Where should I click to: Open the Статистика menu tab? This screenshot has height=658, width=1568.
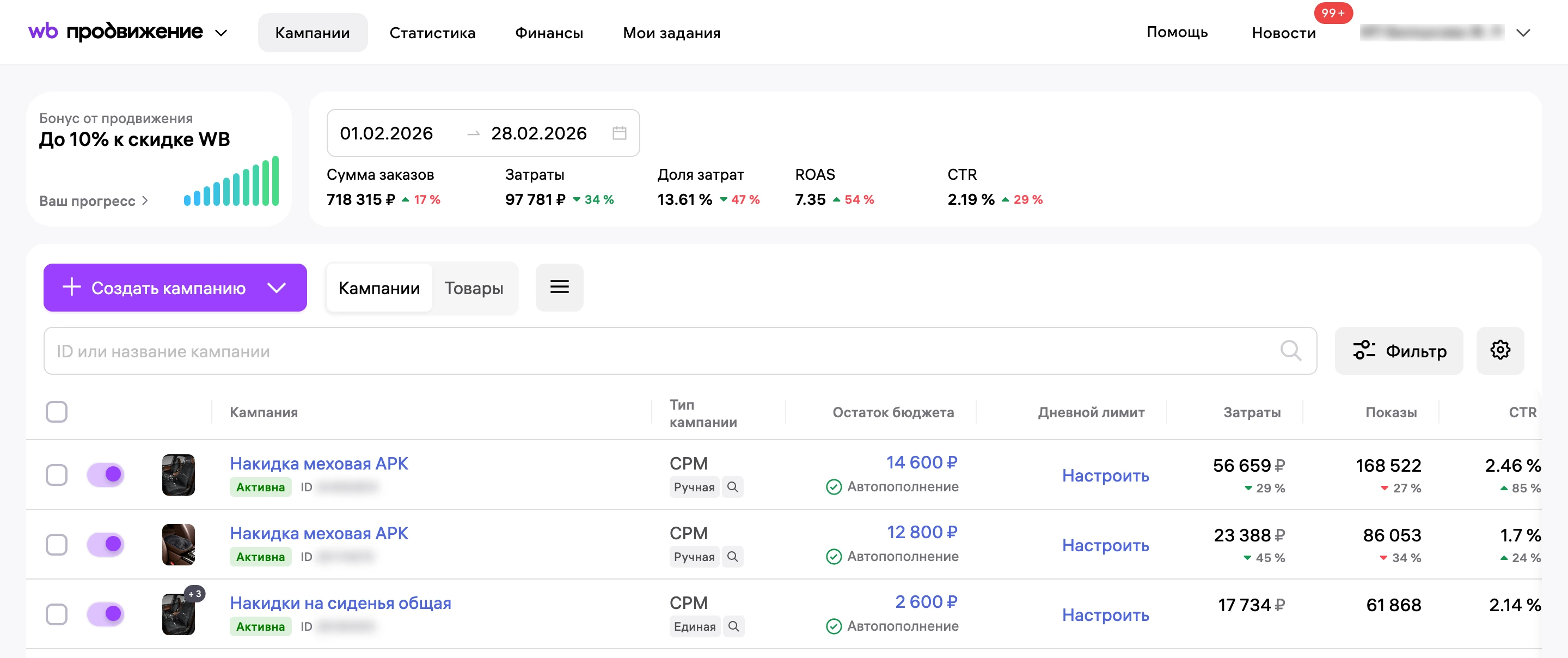click(x=432, y=33)
